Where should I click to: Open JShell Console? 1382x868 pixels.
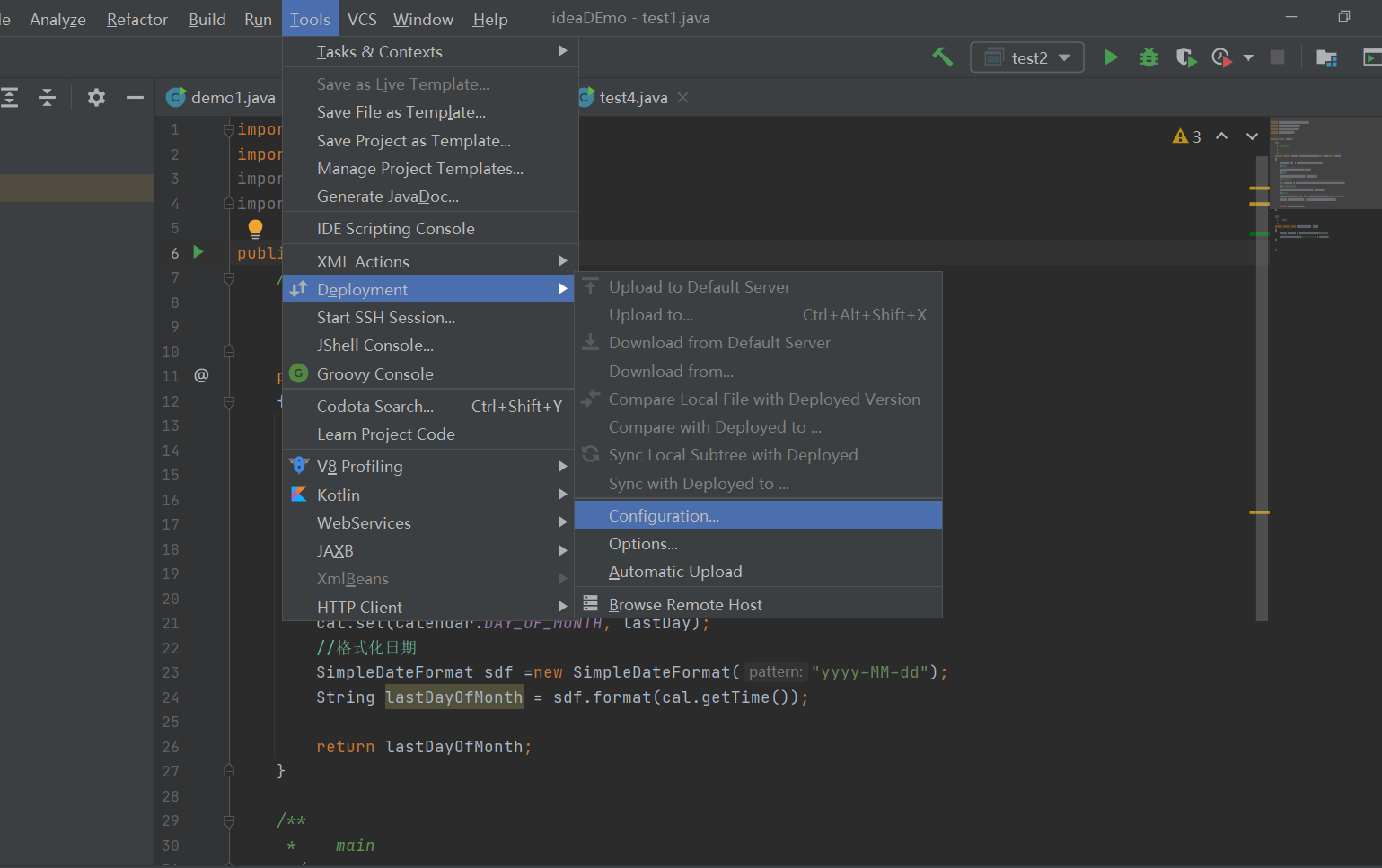click(428, 346)
